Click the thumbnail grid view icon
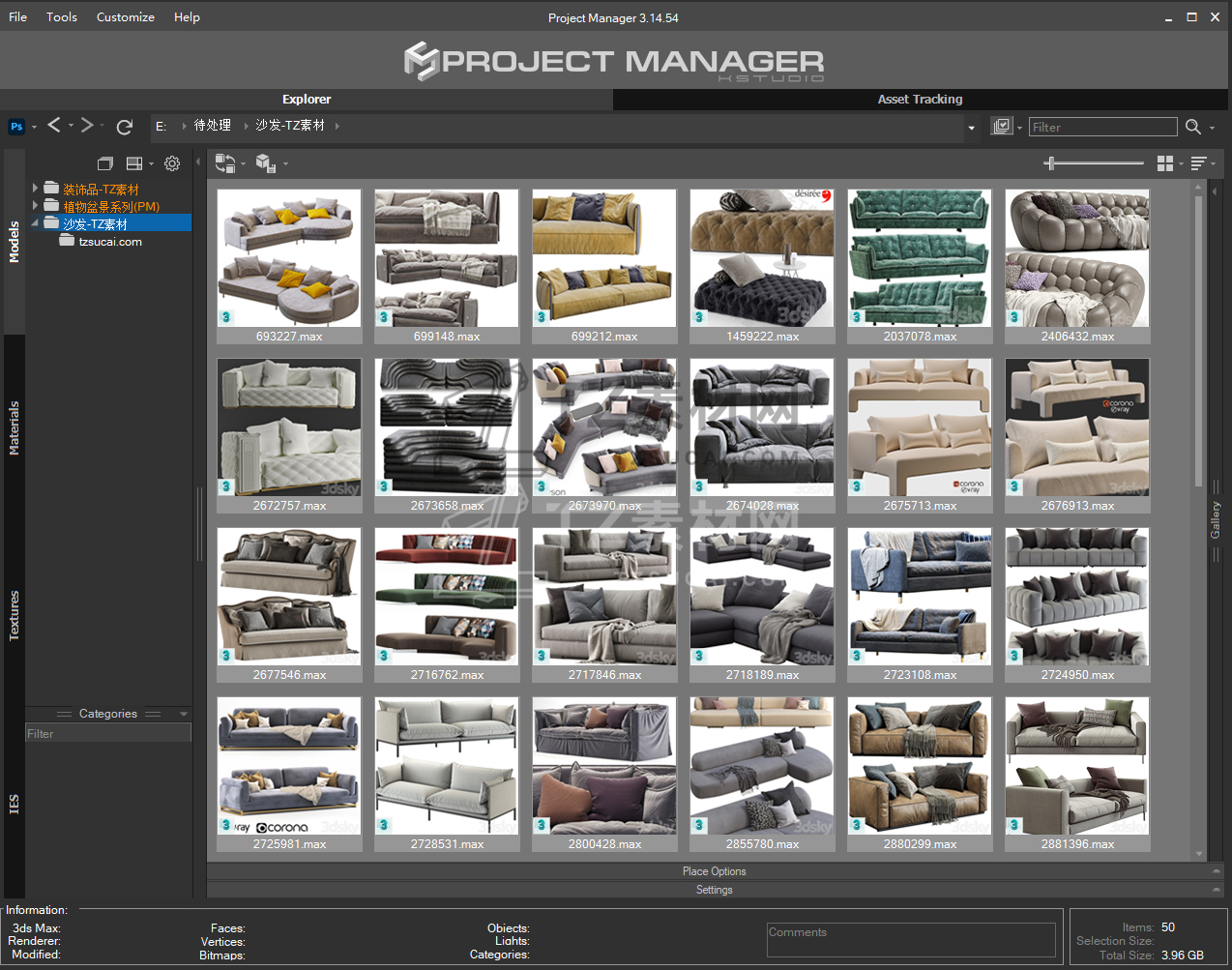 pyautogui.click(x=1165, y=163)
